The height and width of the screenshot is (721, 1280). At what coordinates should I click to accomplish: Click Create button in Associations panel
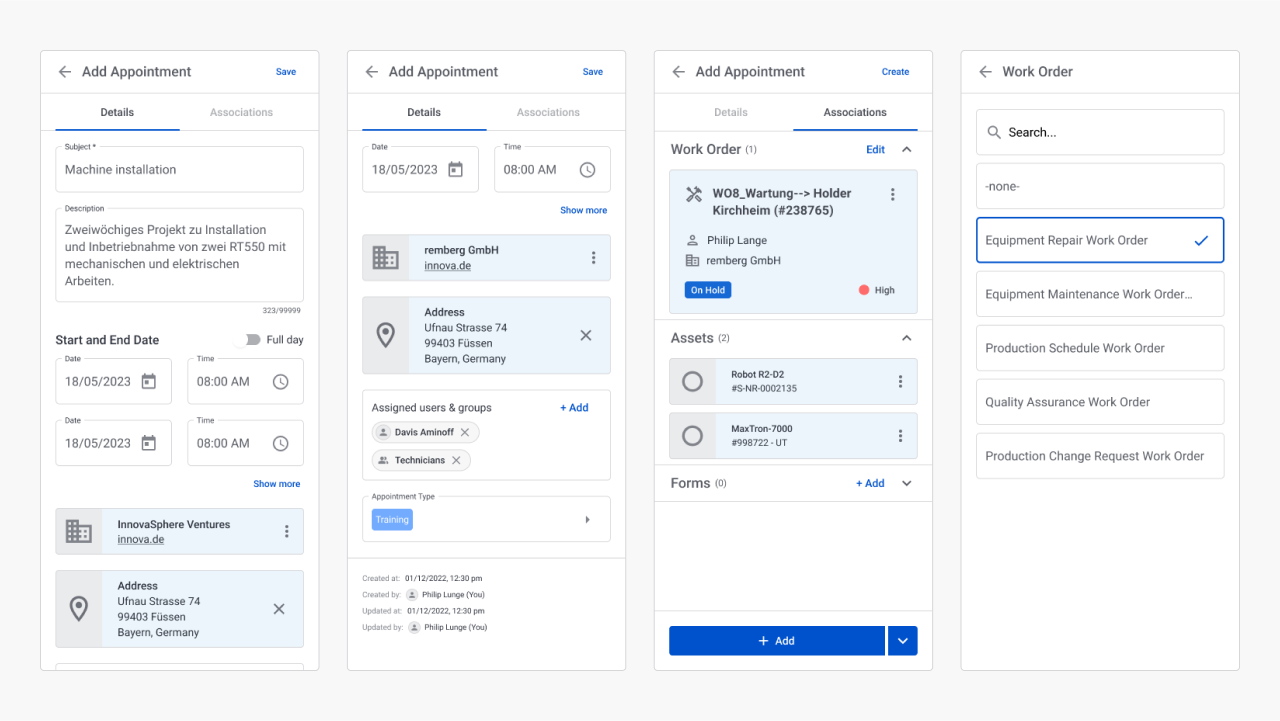click(x=895, y=72)
